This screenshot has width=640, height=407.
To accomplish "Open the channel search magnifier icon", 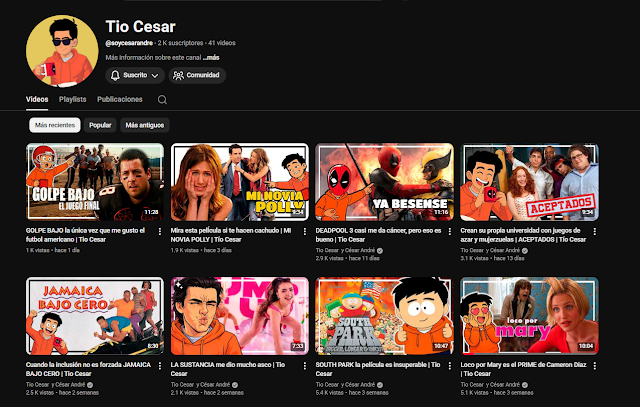I will pos(162,100).
